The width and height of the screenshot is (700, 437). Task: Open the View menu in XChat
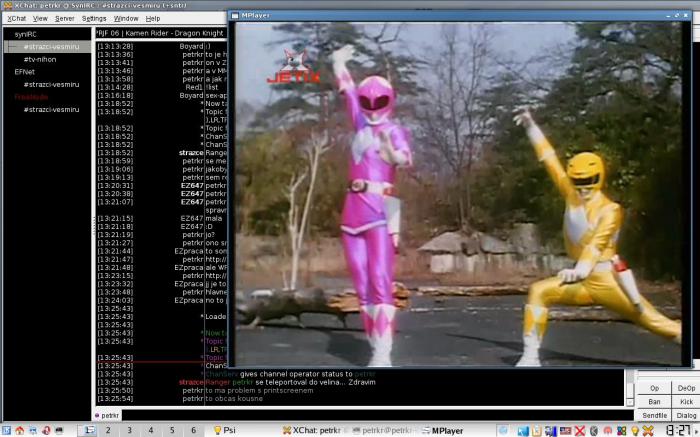[x=40, y=19]
